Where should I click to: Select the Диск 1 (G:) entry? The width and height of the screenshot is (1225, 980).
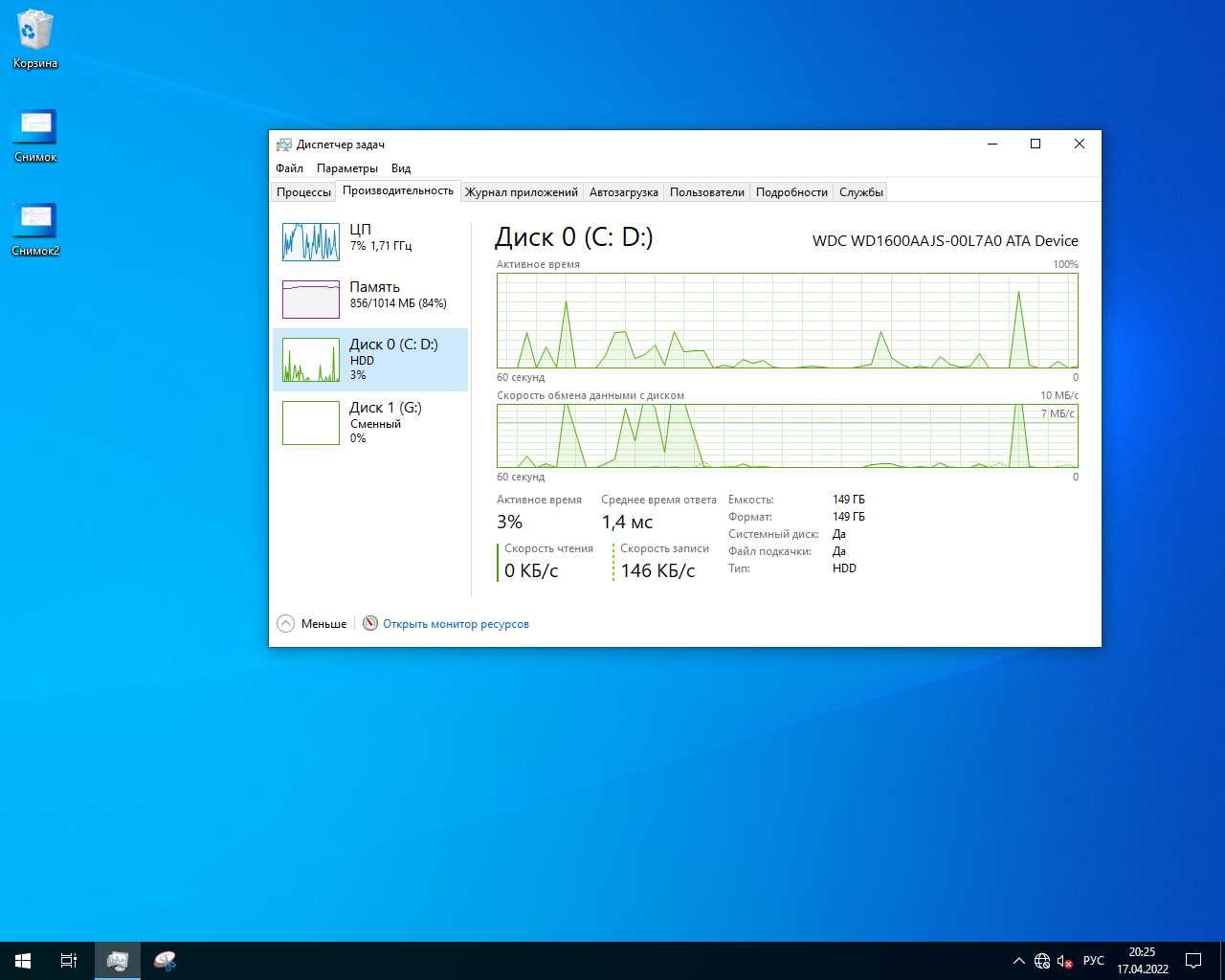coord(370,422)
